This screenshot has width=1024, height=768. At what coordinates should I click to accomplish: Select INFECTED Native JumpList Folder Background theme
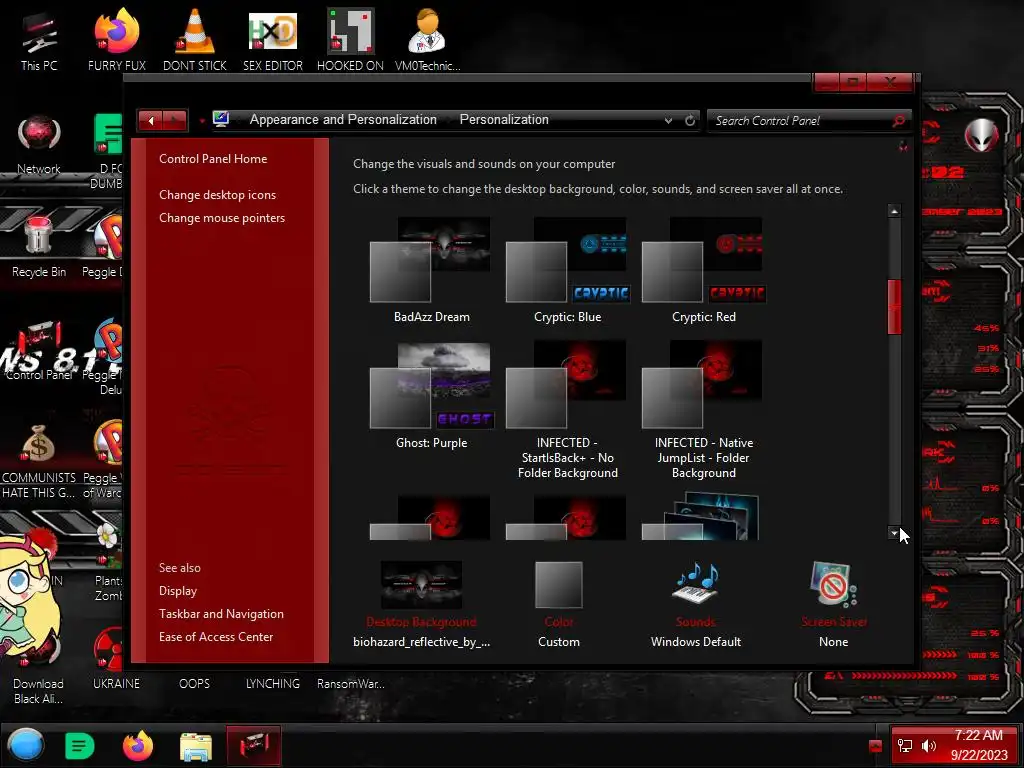[703, 410]
